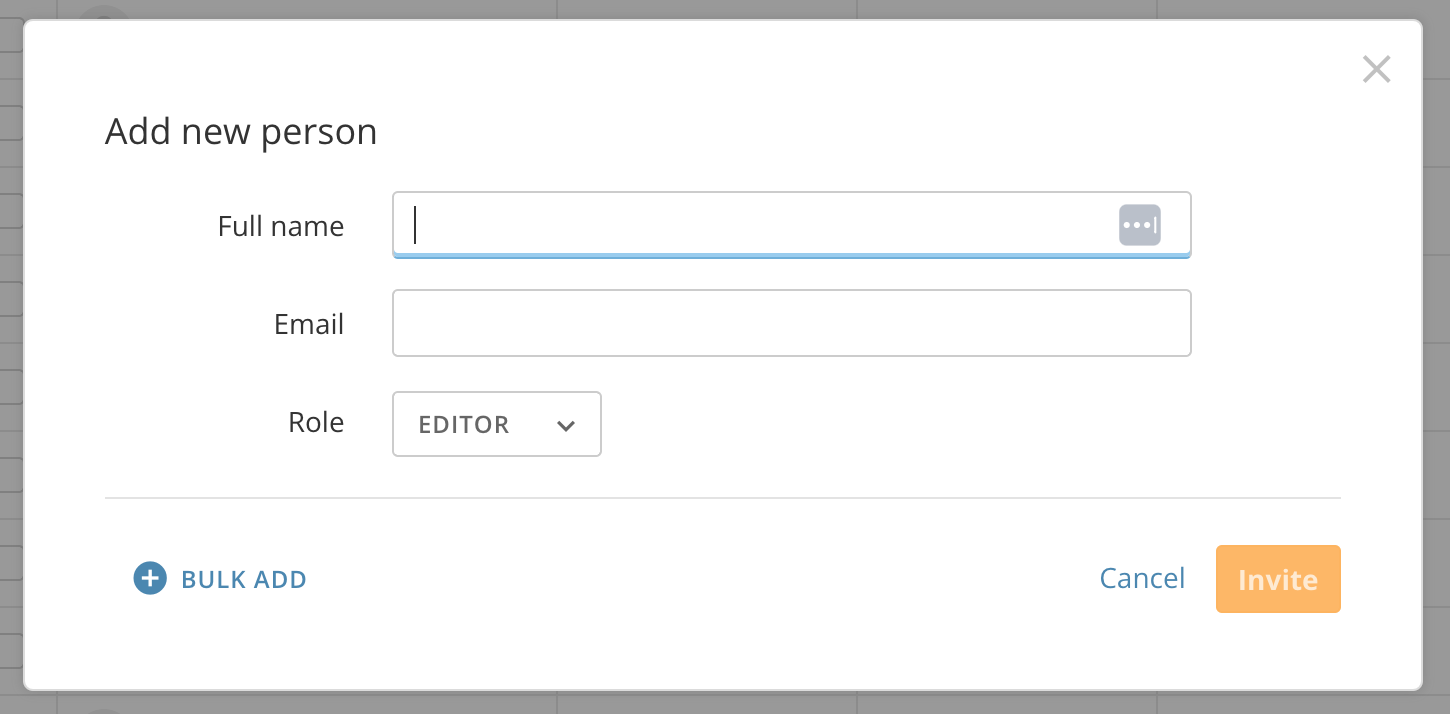Click inside the Full name input field

point(700,224)
